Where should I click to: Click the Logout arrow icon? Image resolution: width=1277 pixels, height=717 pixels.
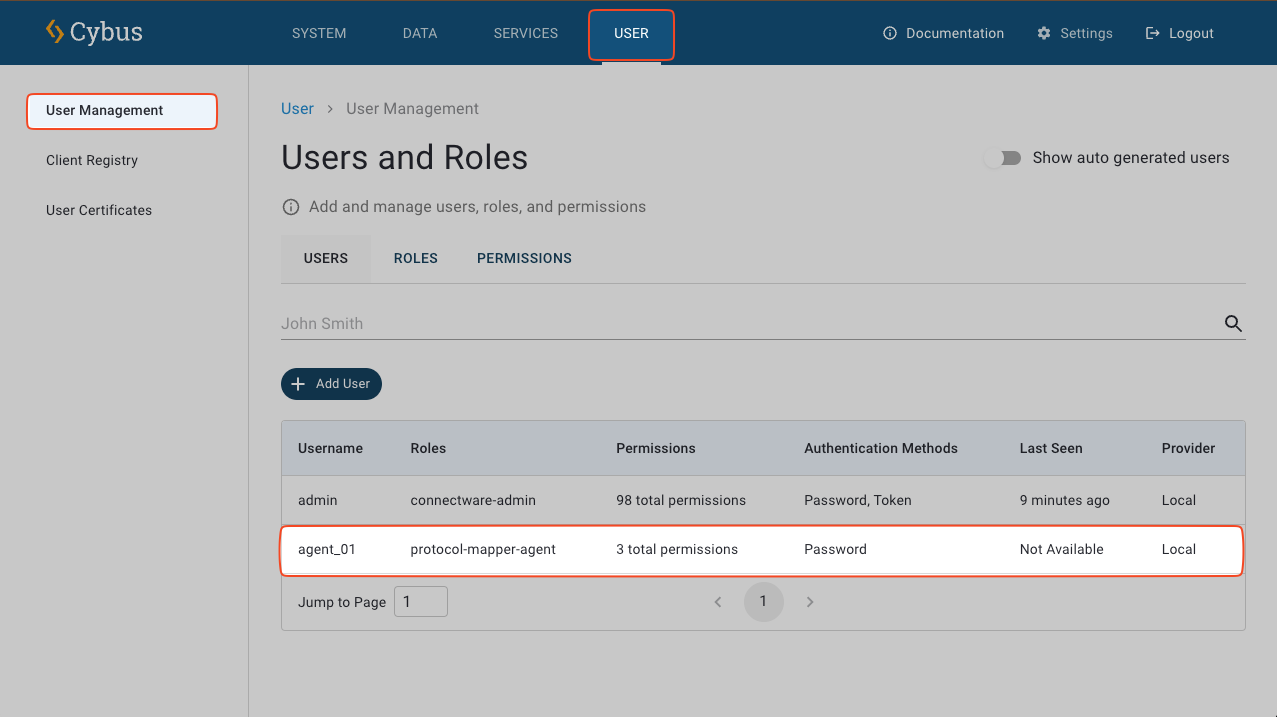[x=1153, y=33]
